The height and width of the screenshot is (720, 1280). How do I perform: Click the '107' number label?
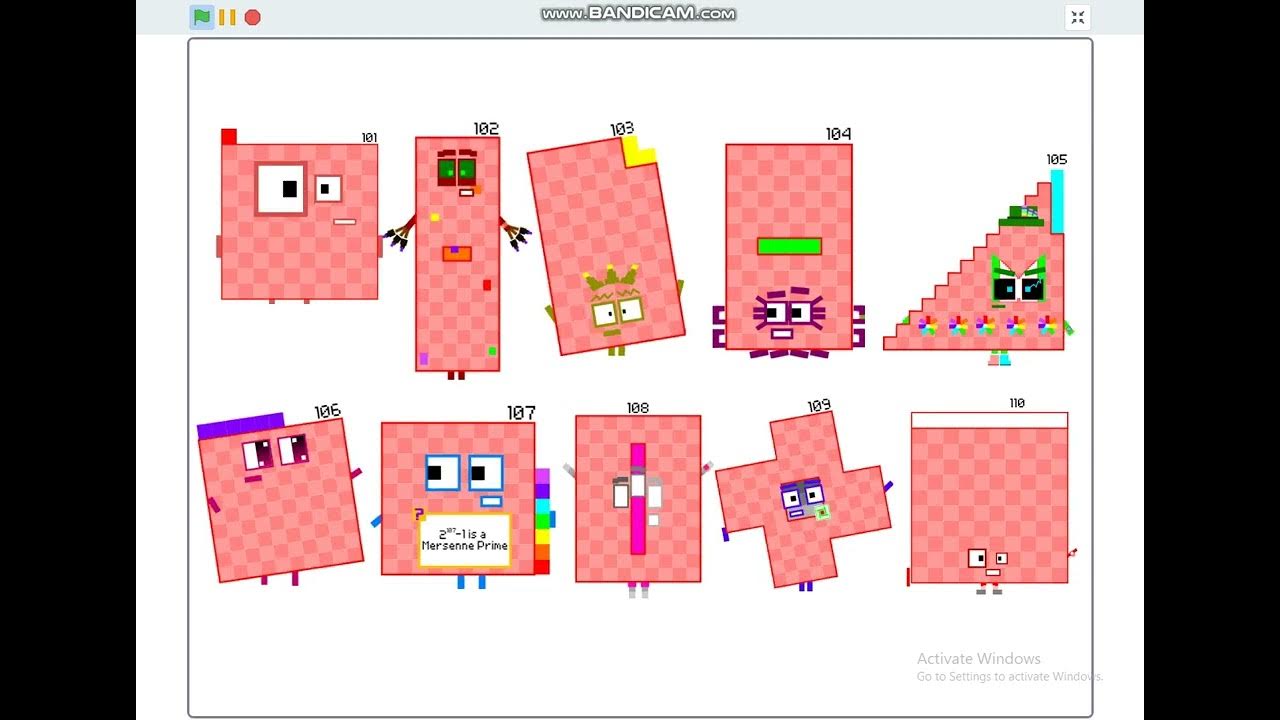coord(521,412)
